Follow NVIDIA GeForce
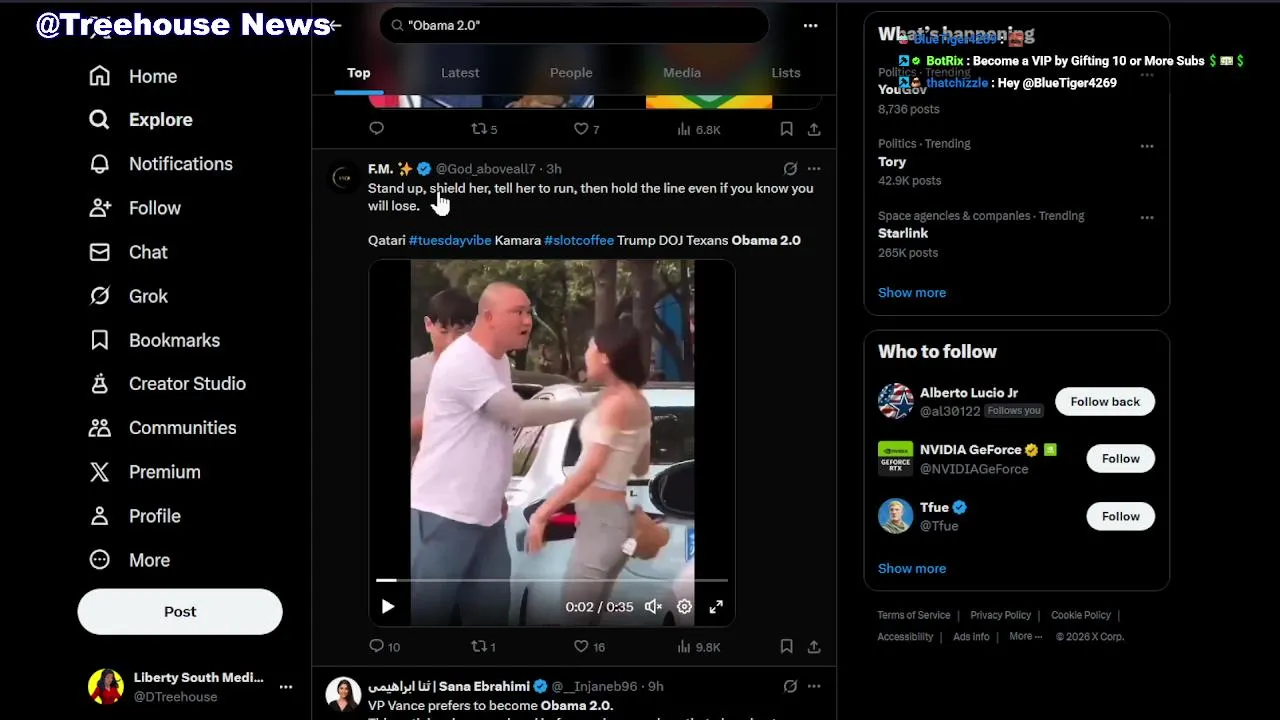The width and height of the screenshot is (1280, 720). click(x=1120, y=459)
